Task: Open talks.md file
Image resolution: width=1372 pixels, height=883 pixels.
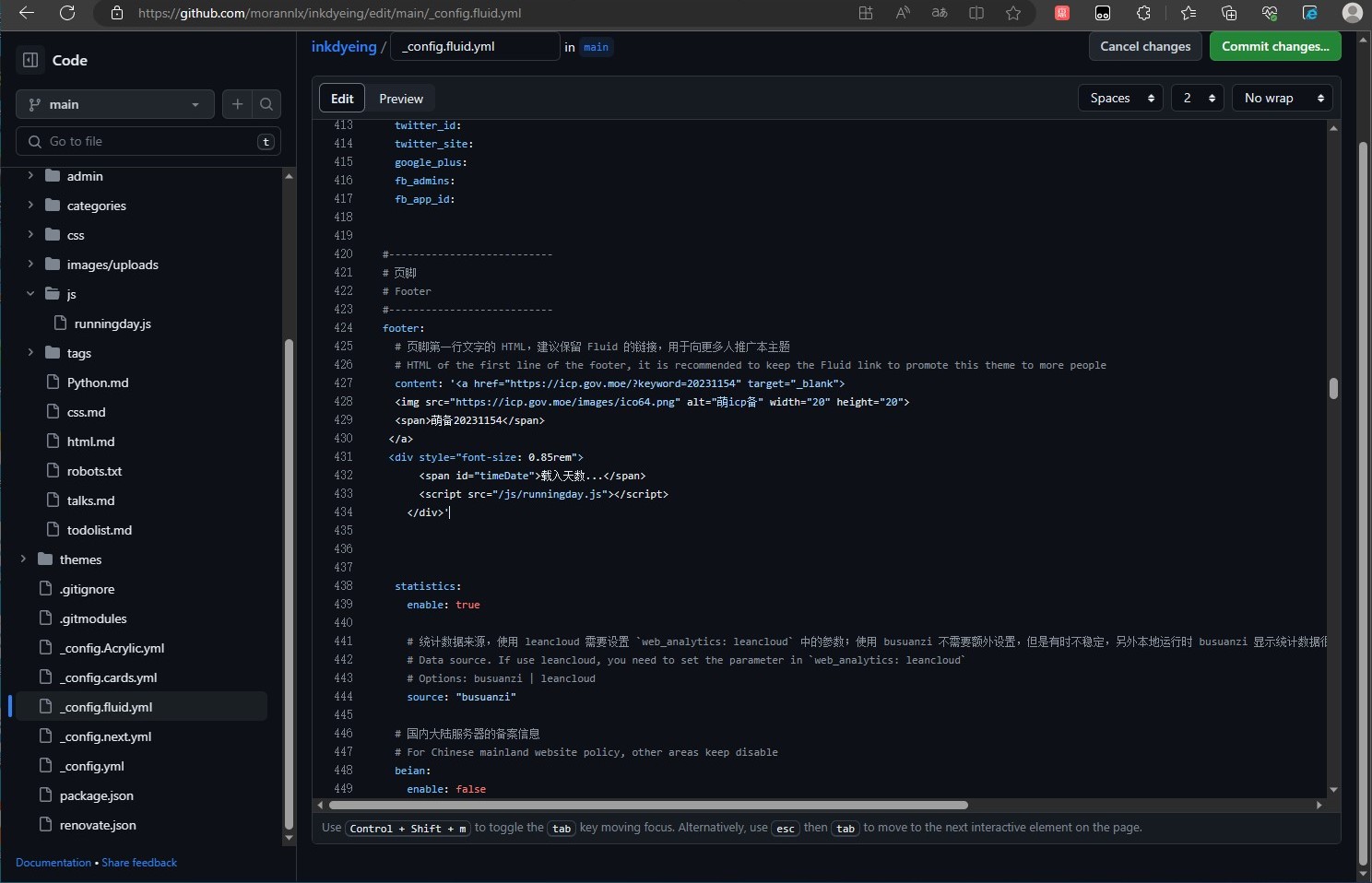Action: click(90, 500)
